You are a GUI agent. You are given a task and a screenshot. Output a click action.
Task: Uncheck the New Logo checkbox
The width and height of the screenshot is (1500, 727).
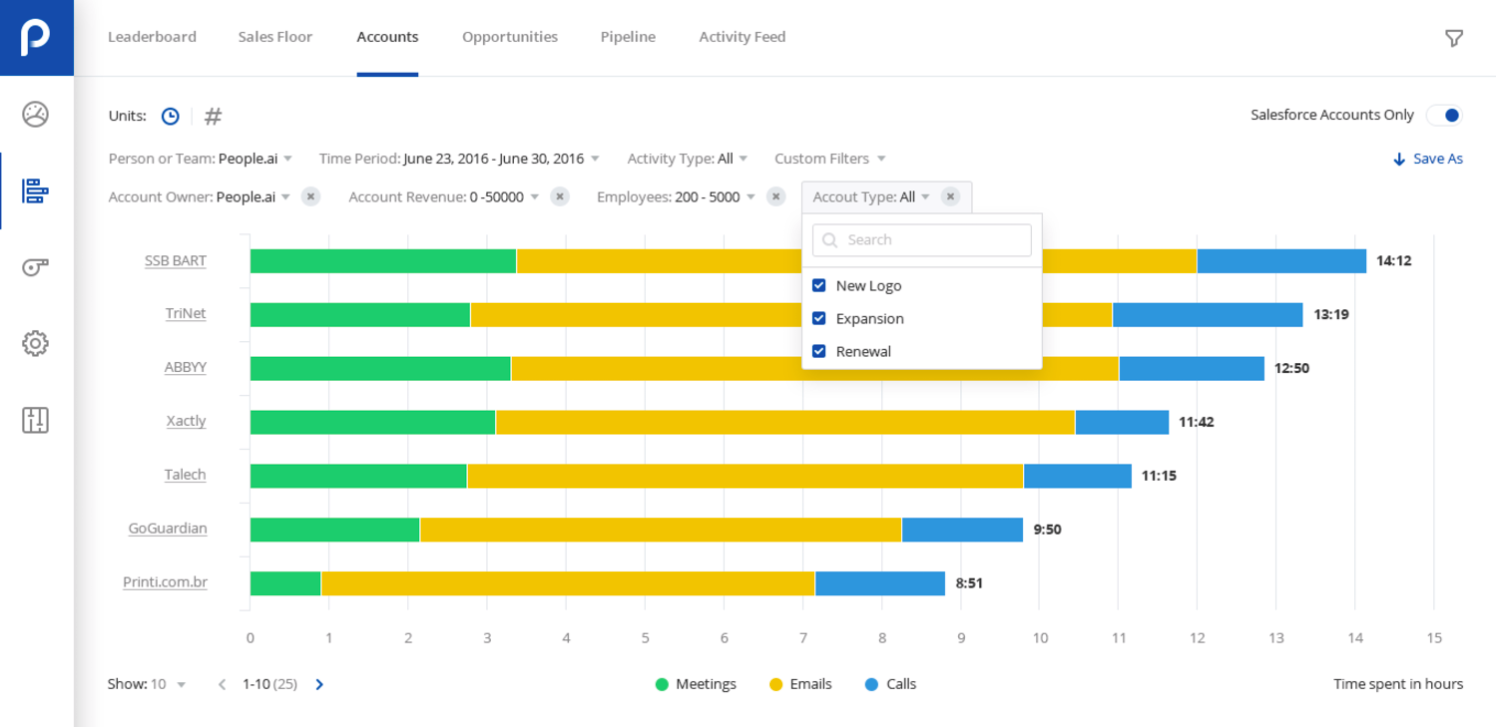(819, 286)
